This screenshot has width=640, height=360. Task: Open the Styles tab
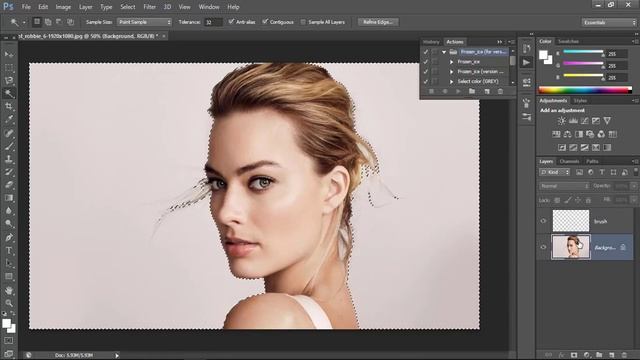[x=580, y=100]
